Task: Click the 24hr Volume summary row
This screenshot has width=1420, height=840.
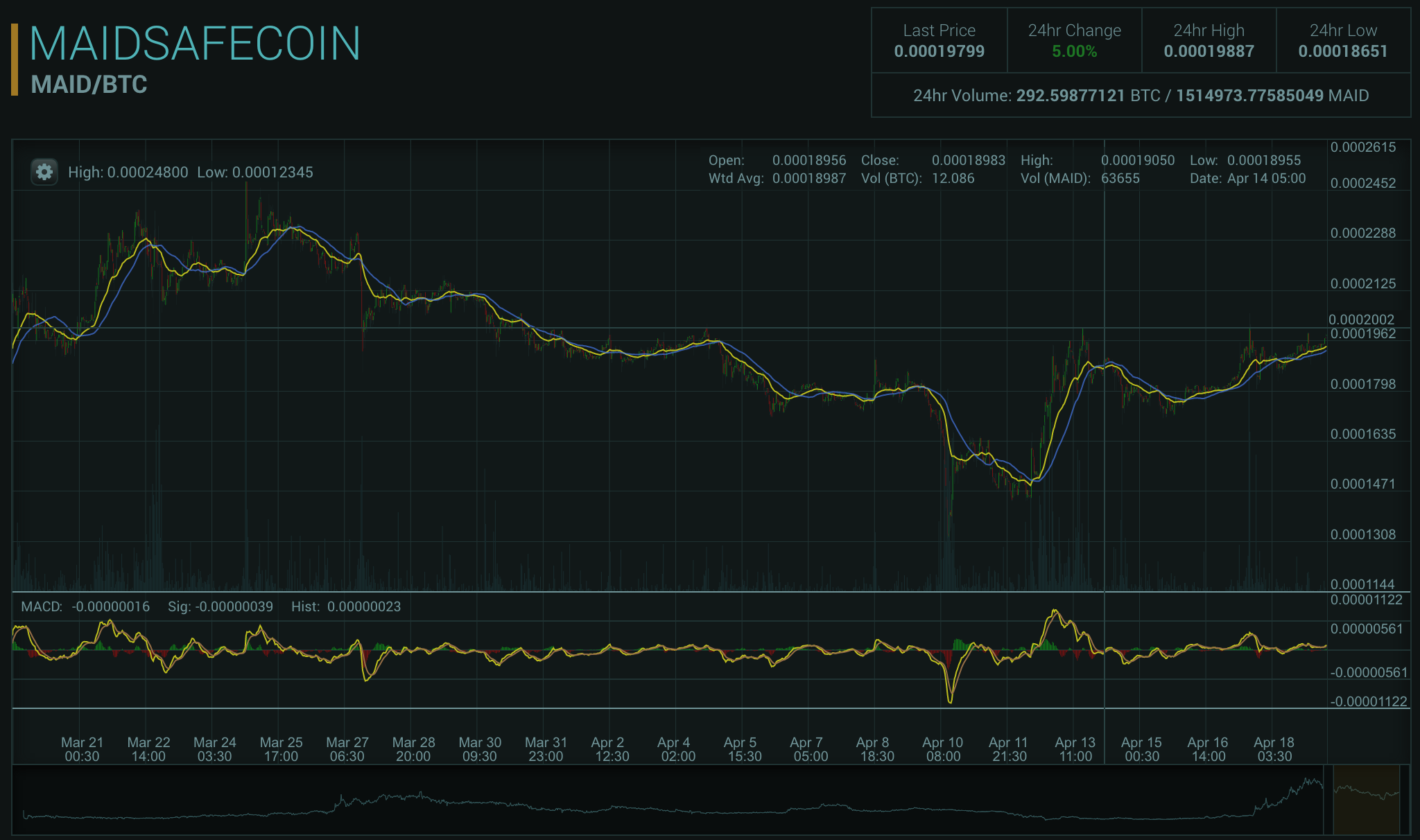Action: click(1141, 96)
